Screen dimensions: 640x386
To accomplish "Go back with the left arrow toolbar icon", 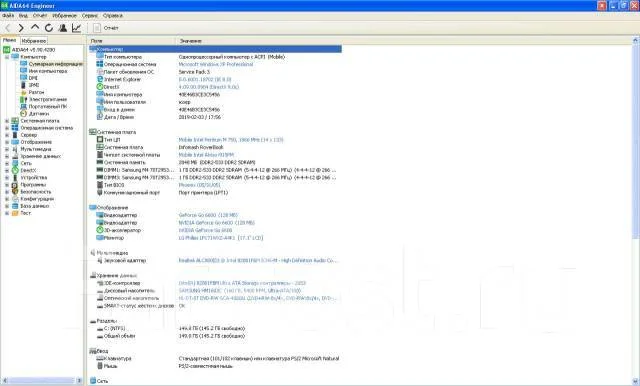I will coord(8,28).
